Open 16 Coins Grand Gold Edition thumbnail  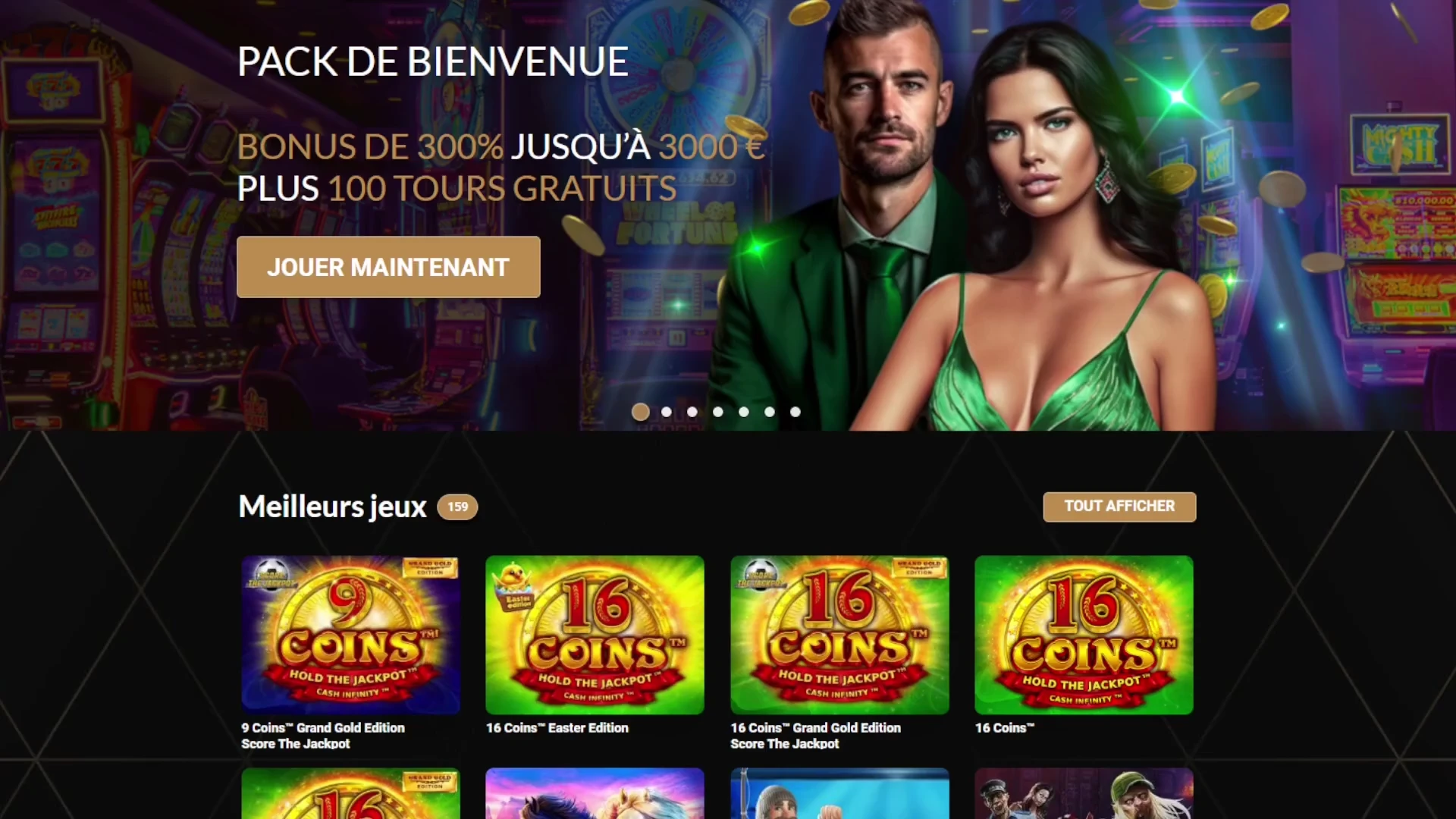839,635
